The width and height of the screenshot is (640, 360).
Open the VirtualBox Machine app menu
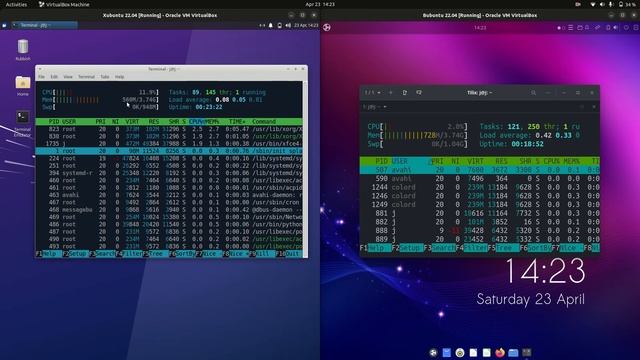point(64,4)
